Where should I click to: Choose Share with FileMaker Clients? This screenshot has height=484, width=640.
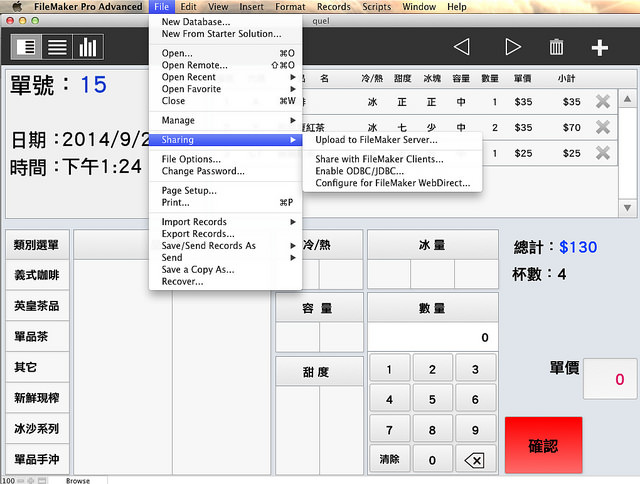click(x=392, y=159)
